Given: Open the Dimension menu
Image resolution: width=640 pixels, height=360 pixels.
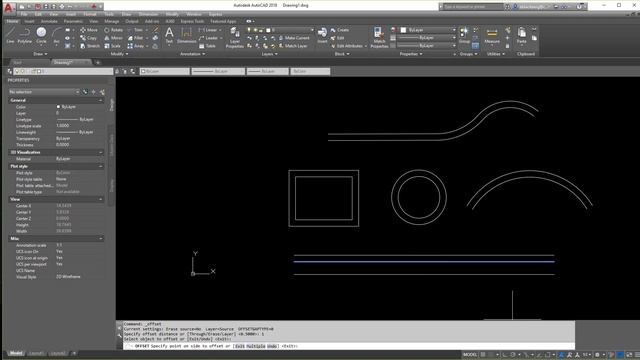Looking at the screenshot, I should click(x=148, y=14).
